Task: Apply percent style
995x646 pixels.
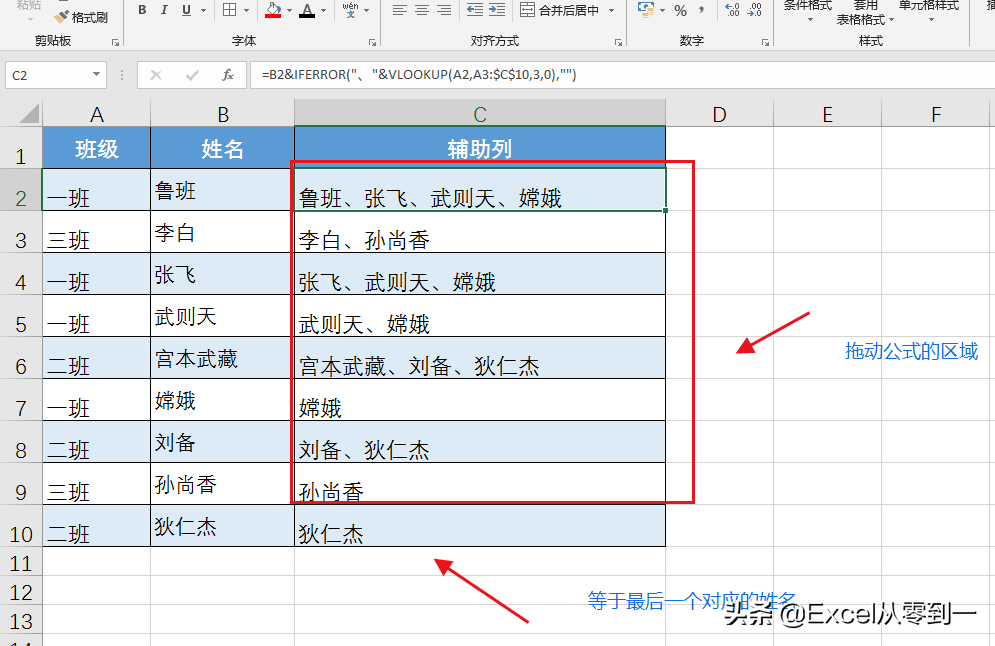Action: (x=680, y=10)
